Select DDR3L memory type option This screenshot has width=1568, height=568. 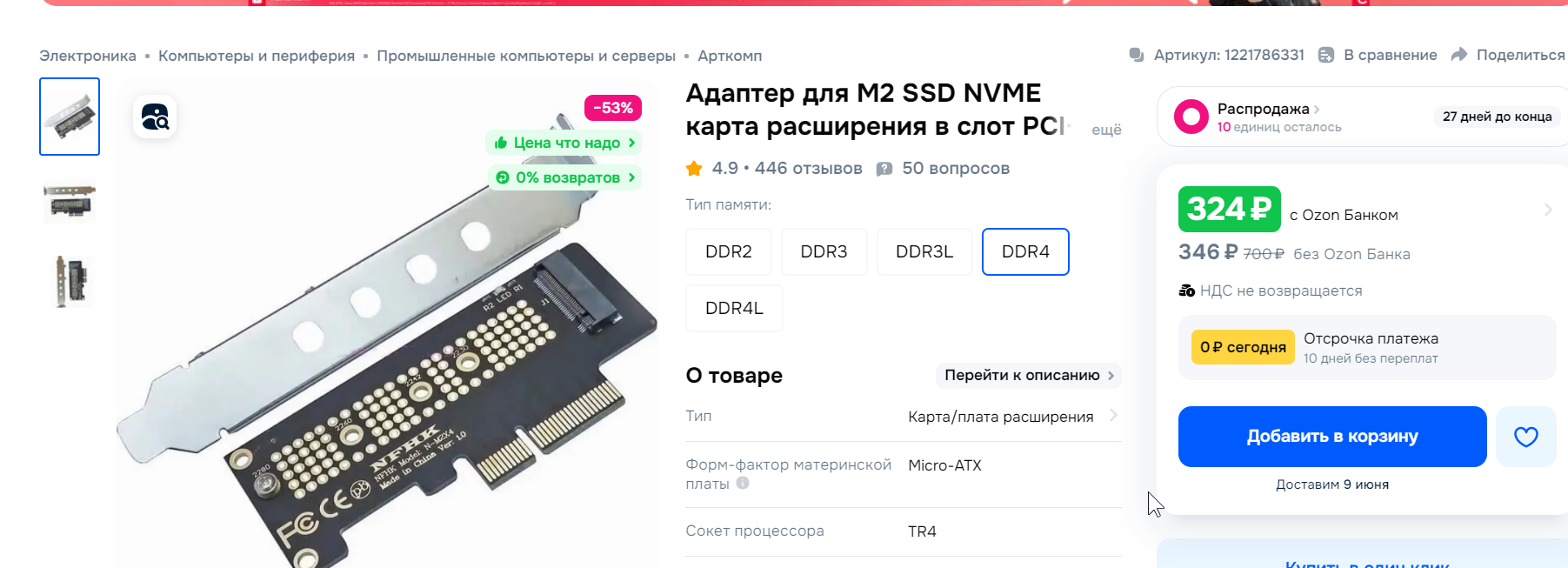click(924, 251)
